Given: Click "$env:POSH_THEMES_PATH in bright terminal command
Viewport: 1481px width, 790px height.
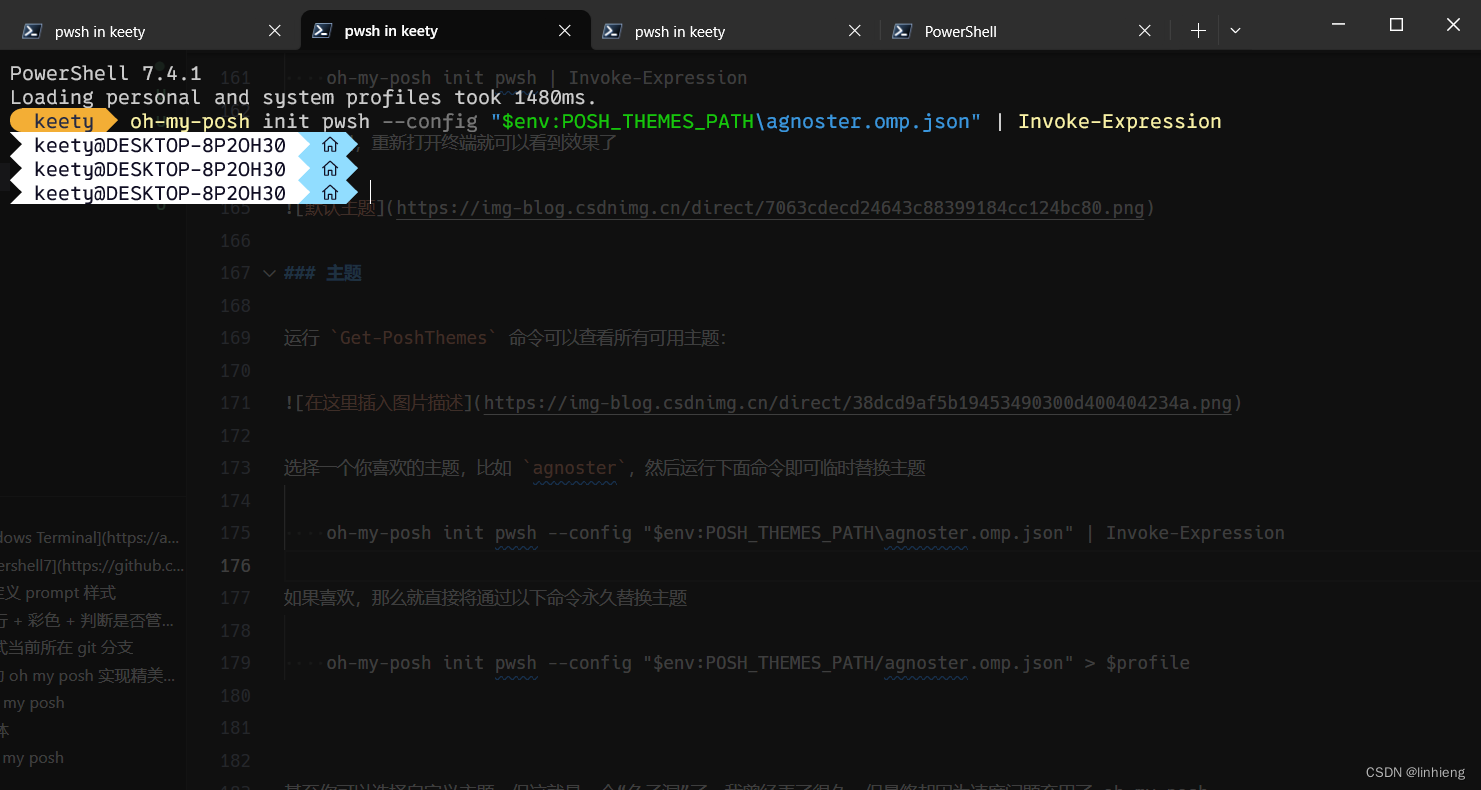Looking at the screenshot, I should (x=622, y=121).
